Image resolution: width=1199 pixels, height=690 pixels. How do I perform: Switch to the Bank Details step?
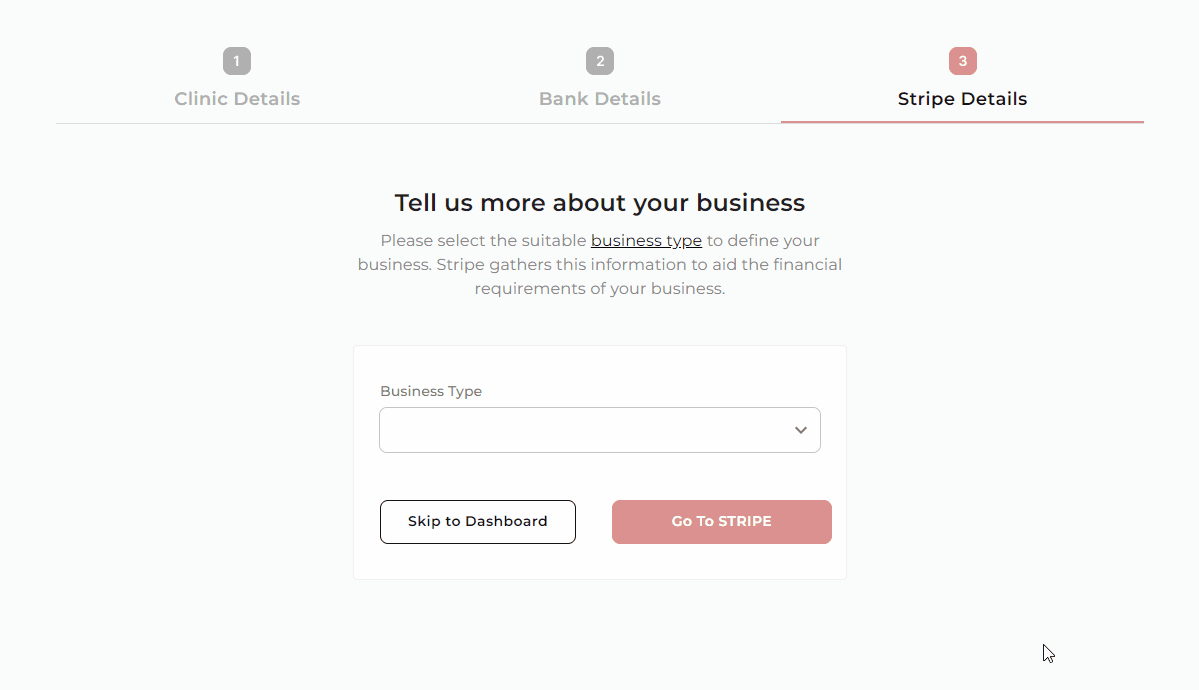pyautogui.click(x=600, y=99)
